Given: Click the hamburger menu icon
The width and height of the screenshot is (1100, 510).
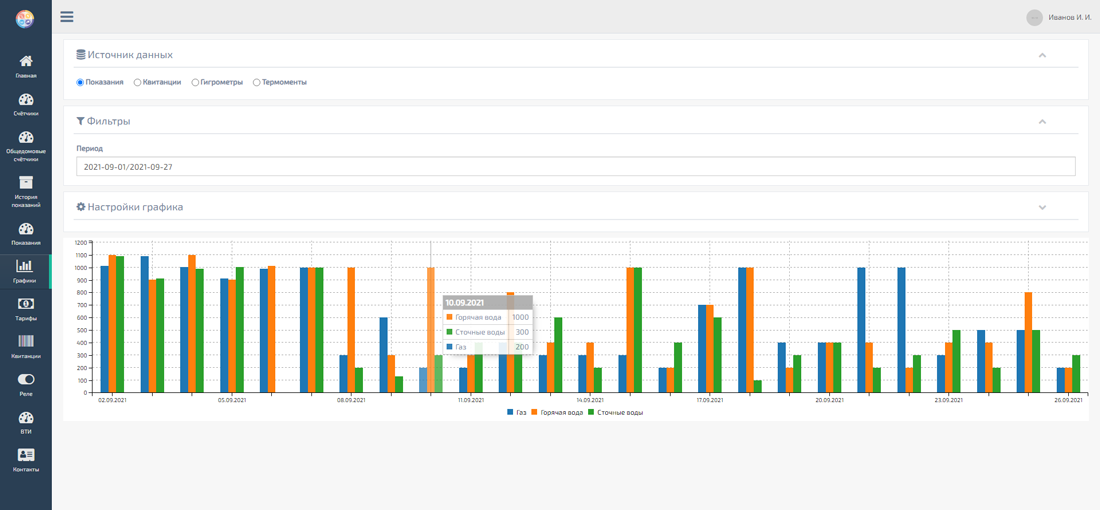Looking at the screenshot, I should [67, 17].
